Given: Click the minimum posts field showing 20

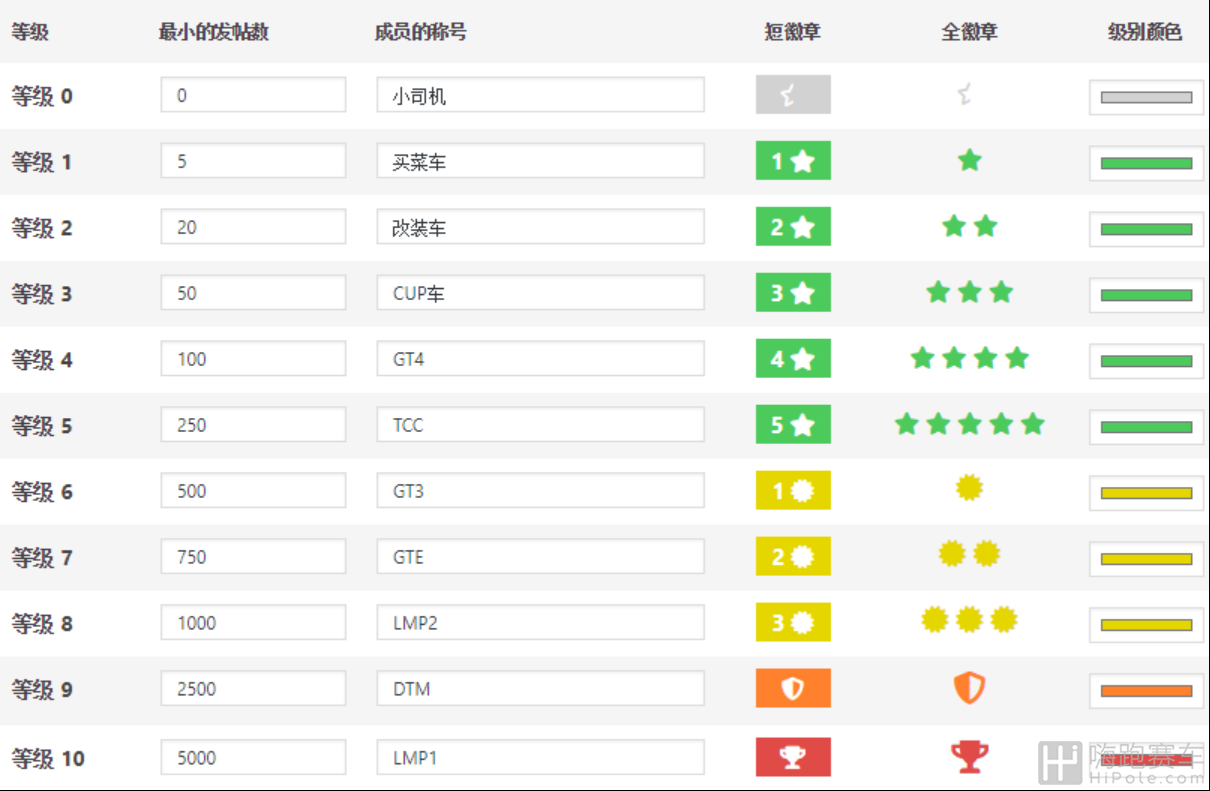Looking at the screenshot, I should point(253,227).
